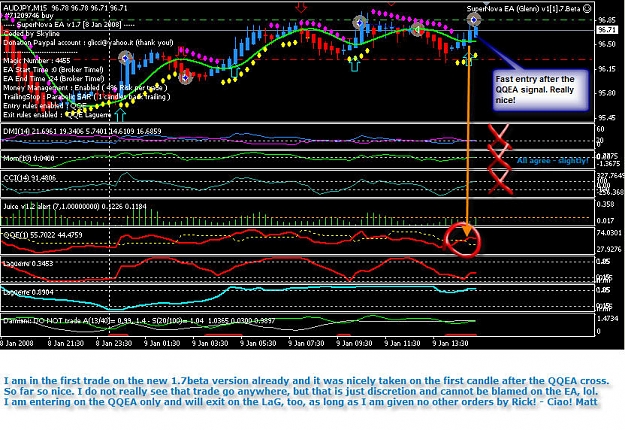The width and height of the screenshot is (625, 430).
Task: Select the Laguerre 0.3453 indicator label
Action: (28, 263)
